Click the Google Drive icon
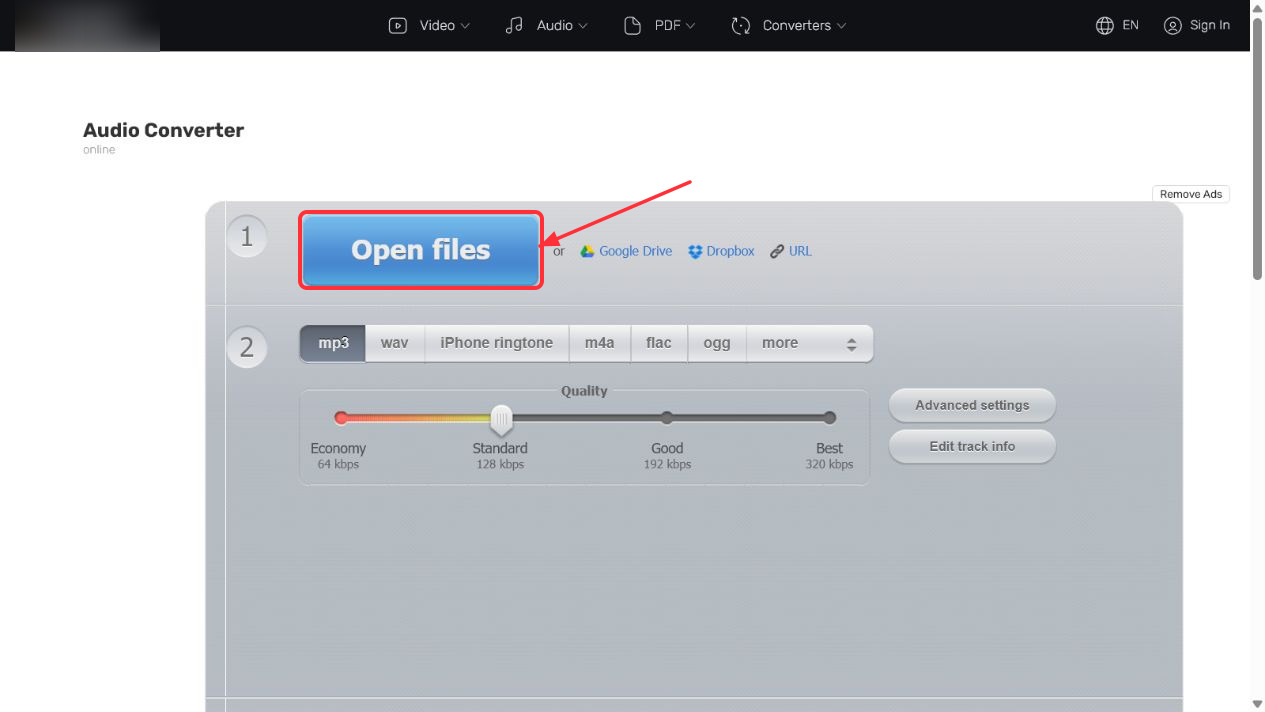 click(x=588, y=251)
